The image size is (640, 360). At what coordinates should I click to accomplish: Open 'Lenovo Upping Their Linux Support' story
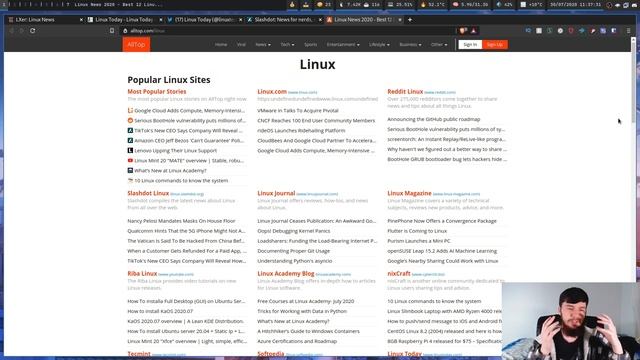point(176,151)
